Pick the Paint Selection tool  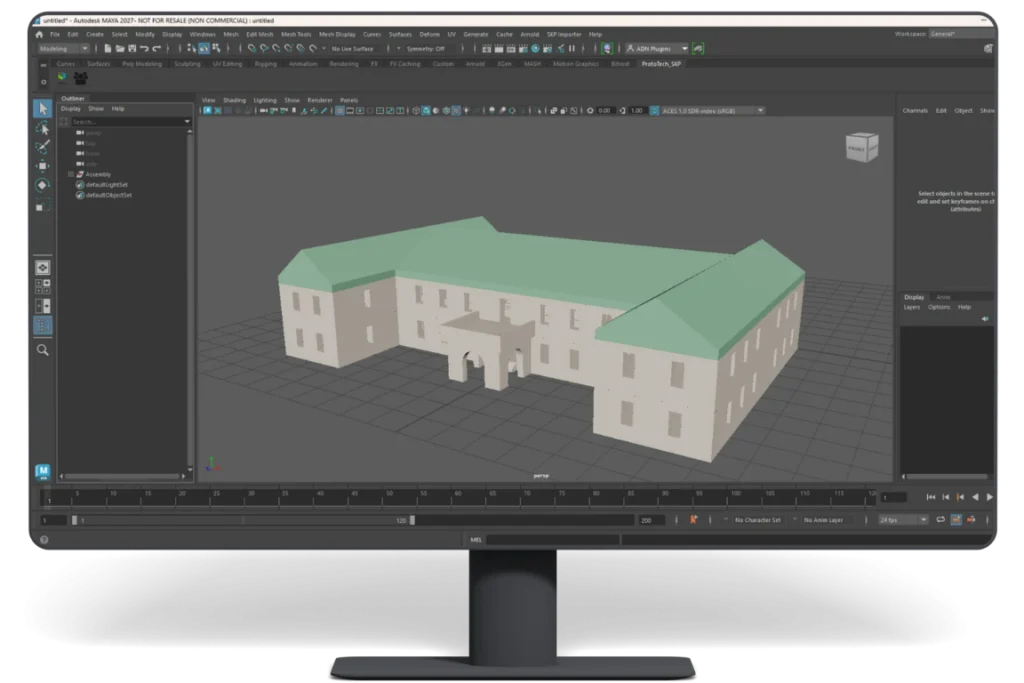(x=42, y=147)
